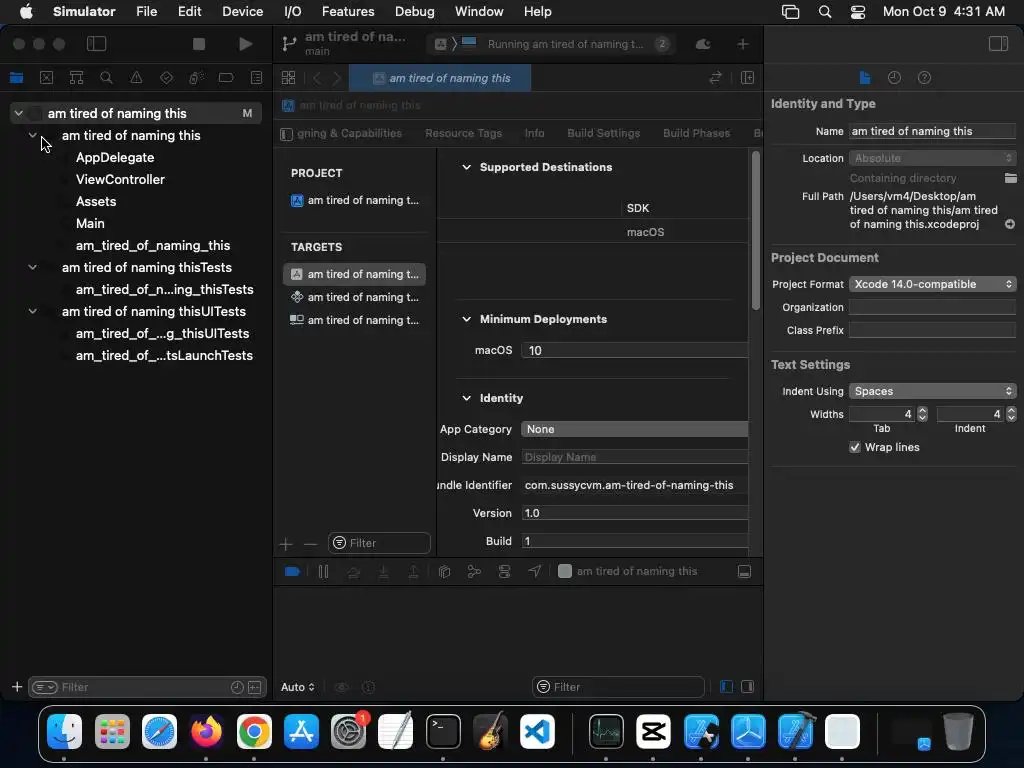Click the Stop button in toolbar
Image resolution: width=1024 pixels, height=768 pixels.
[x=199, y=44]
